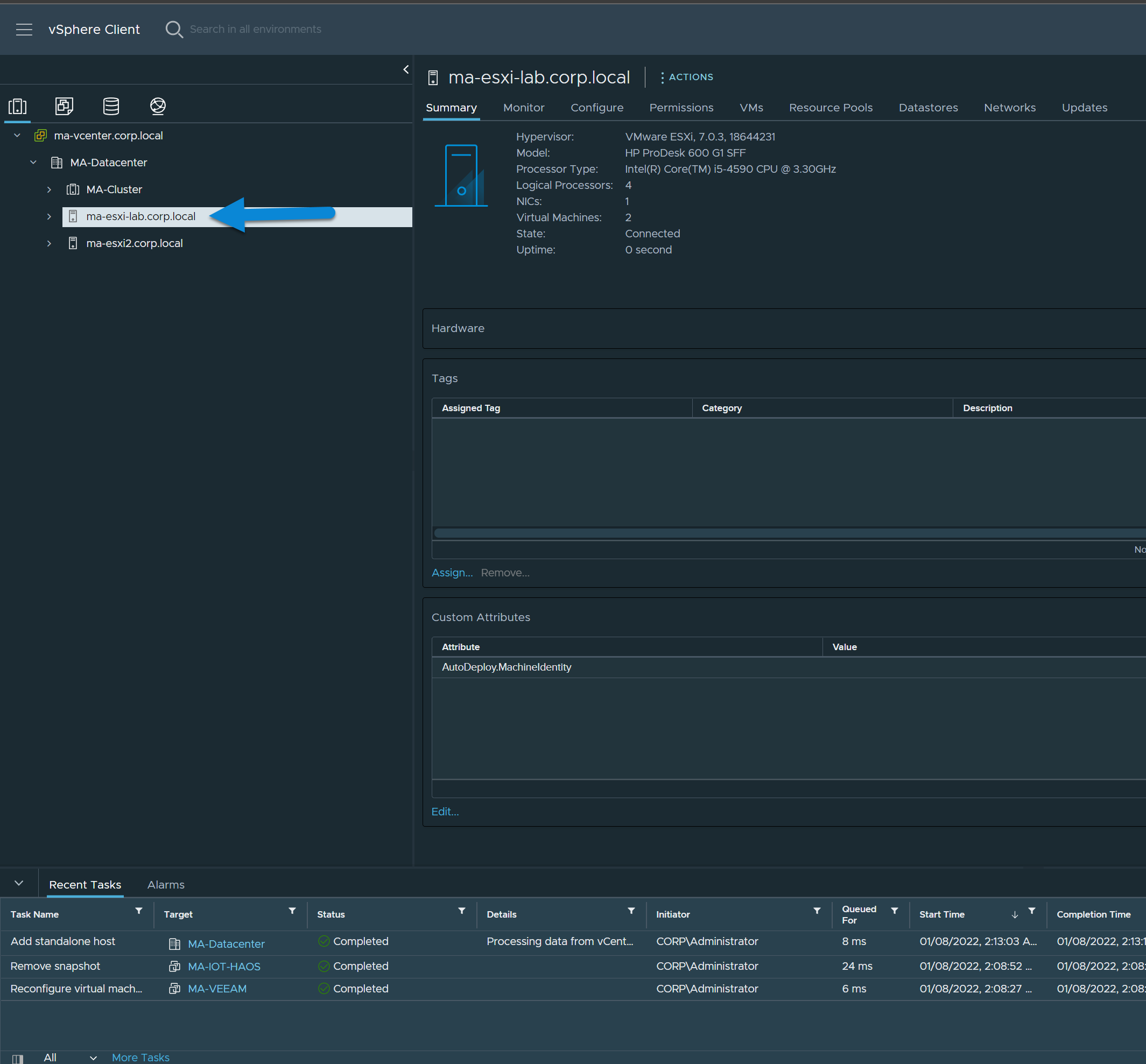Switch to the Configure tab
The height and width of the screenshot is (1064, 1146).
point(596,108)
